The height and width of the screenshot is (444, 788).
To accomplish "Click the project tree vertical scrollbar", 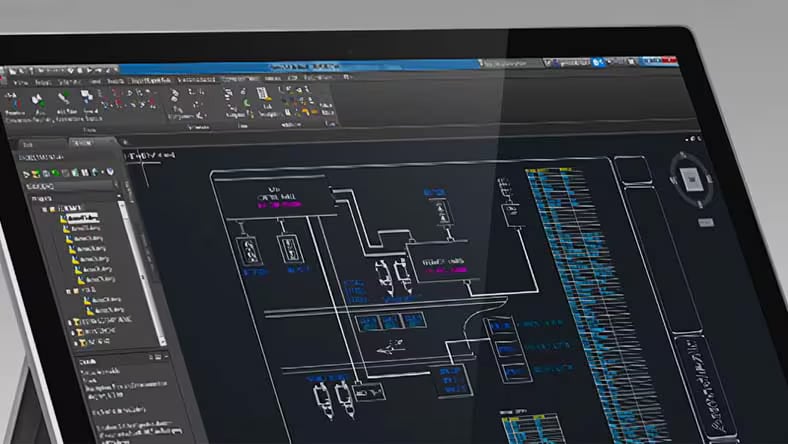I will pos(142,274).
